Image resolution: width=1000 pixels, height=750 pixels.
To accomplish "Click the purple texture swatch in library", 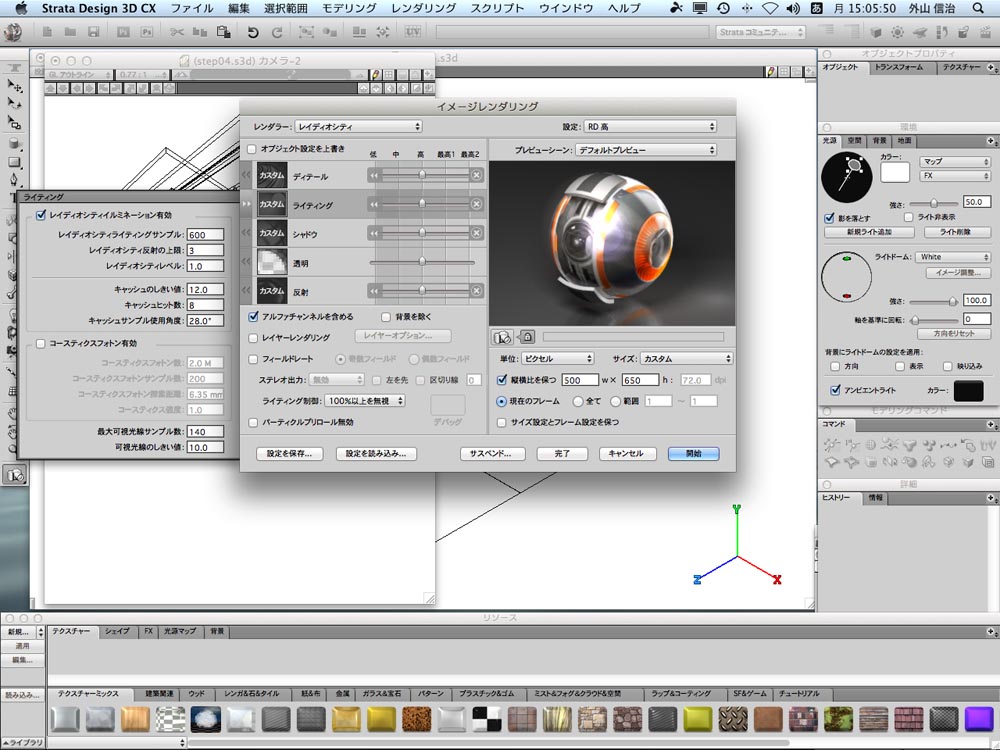I will 978,719.
